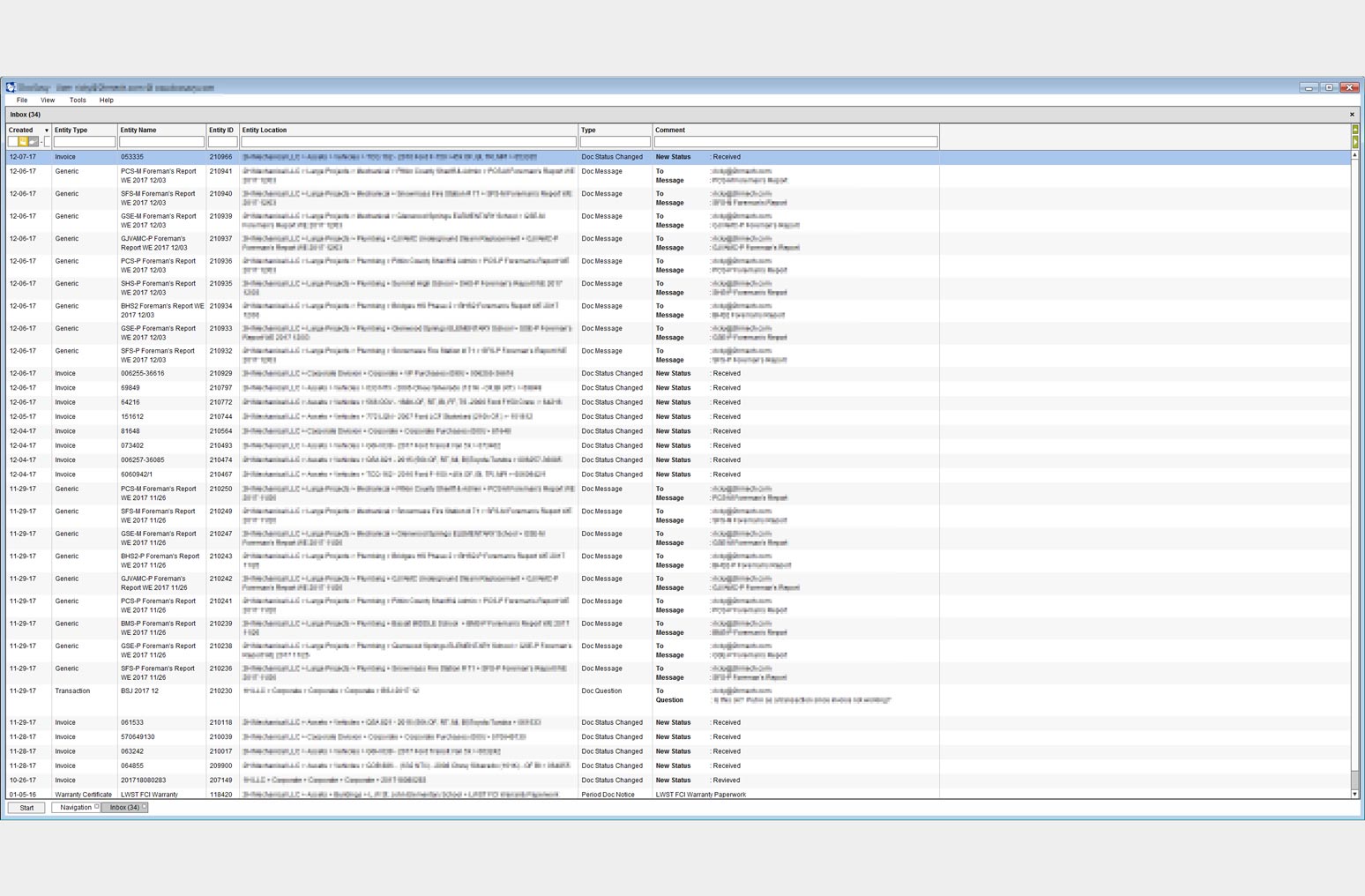Select invoice 006257-36085
This screenshot has height=896, width=1365.
click(x=678, y=460)
